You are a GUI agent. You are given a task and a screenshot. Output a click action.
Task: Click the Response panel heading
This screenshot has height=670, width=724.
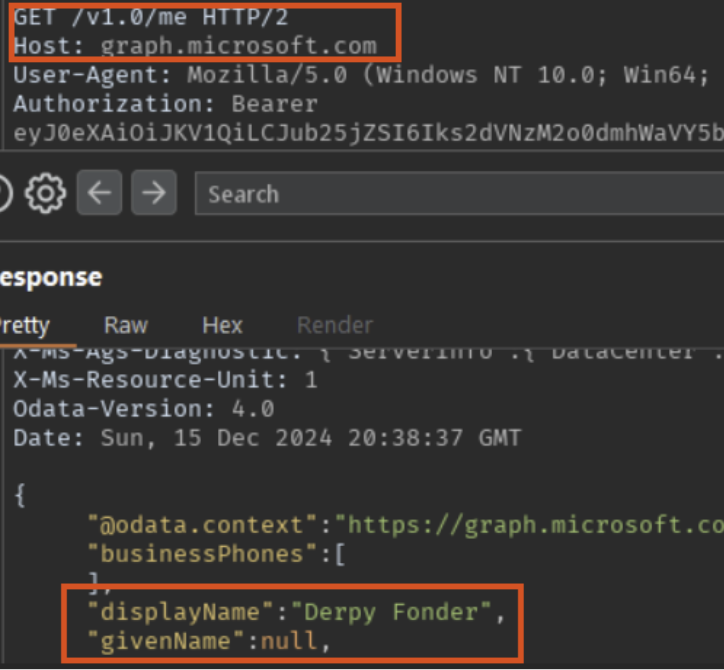(x=50, y=277)
